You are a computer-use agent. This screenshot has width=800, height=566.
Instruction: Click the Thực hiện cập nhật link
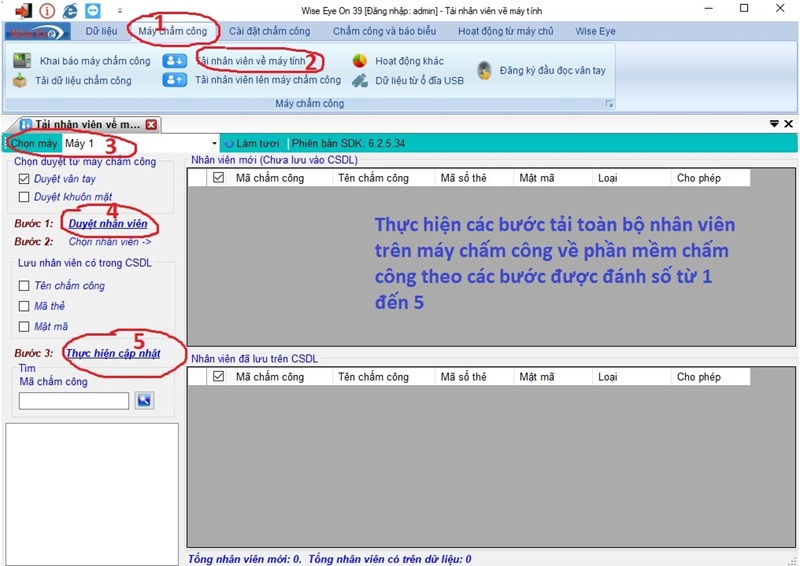coord(112,353)
